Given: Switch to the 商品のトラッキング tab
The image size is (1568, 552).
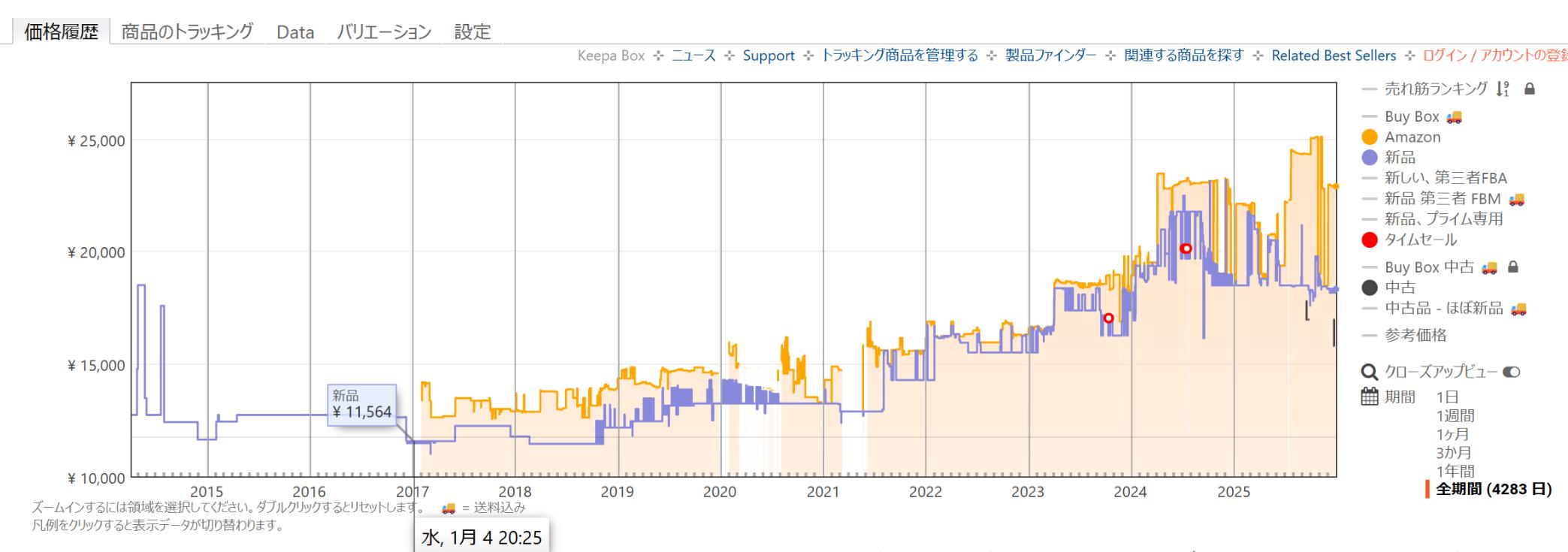Looking at the screenshot, I should click(x=187, y=32).
